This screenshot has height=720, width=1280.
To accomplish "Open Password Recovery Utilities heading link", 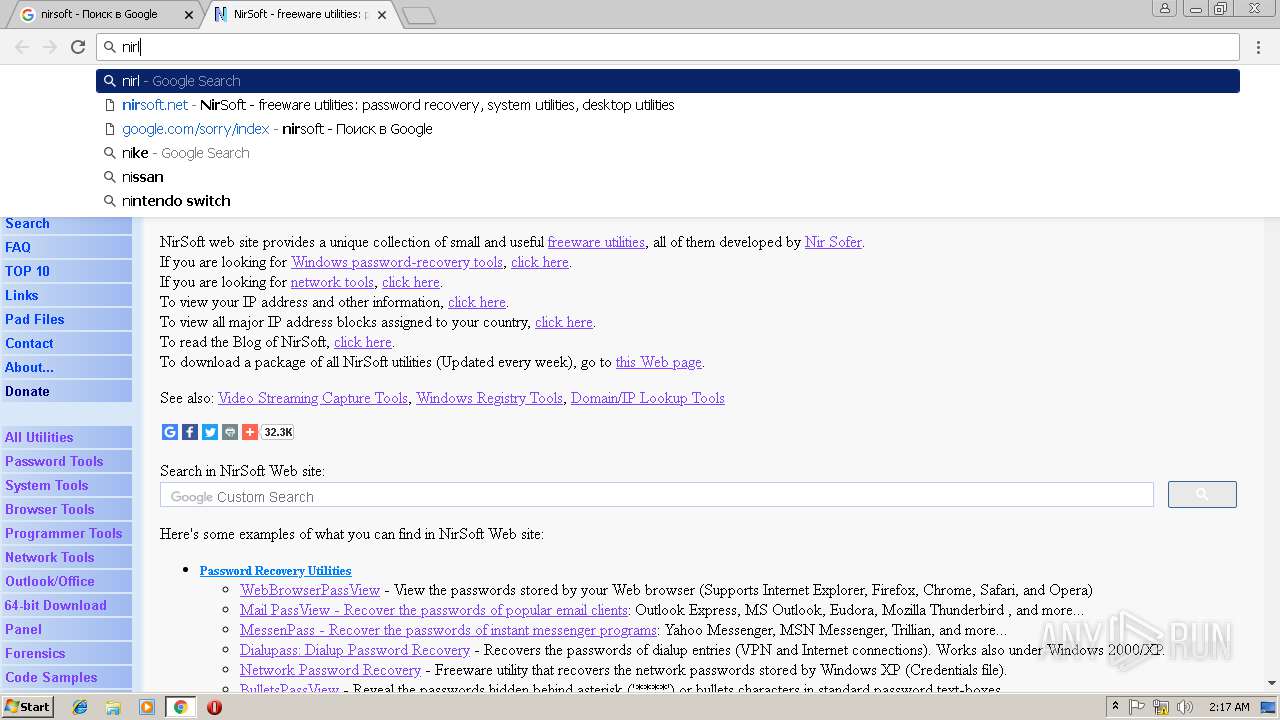I will click(275, 571).
